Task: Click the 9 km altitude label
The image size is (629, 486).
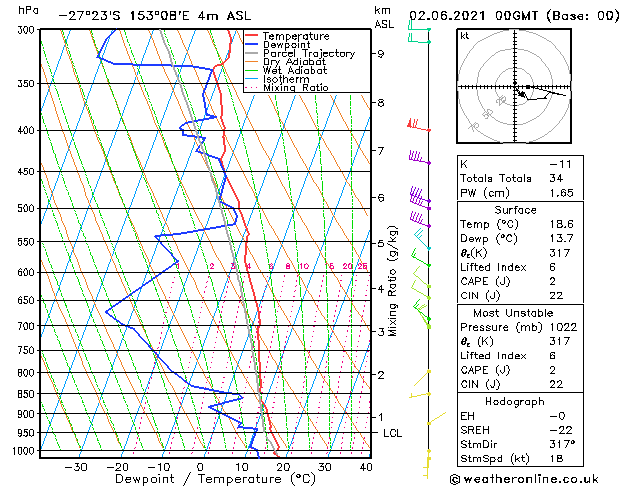Action: pos(381,54)
